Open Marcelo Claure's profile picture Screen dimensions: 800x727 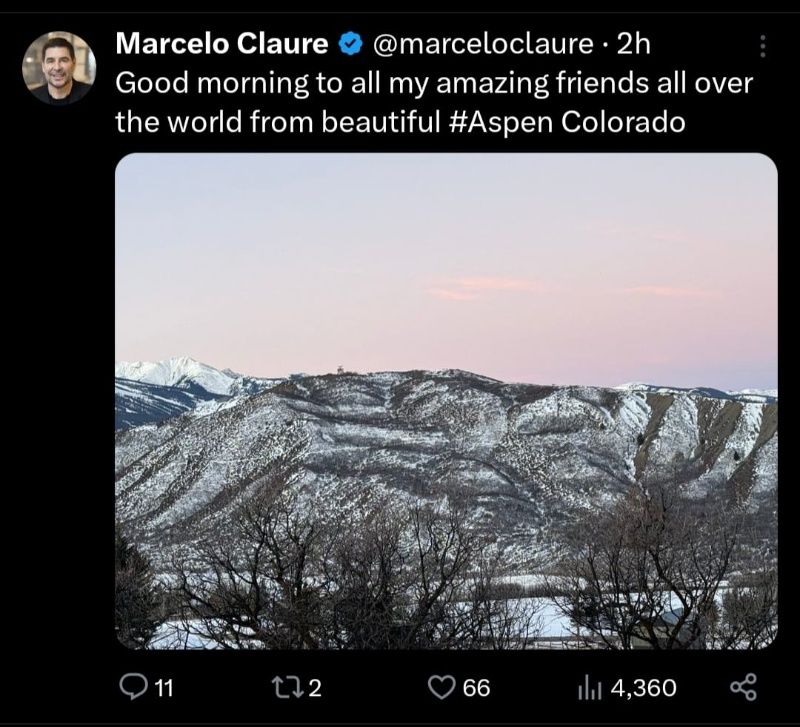coord(59,67)
